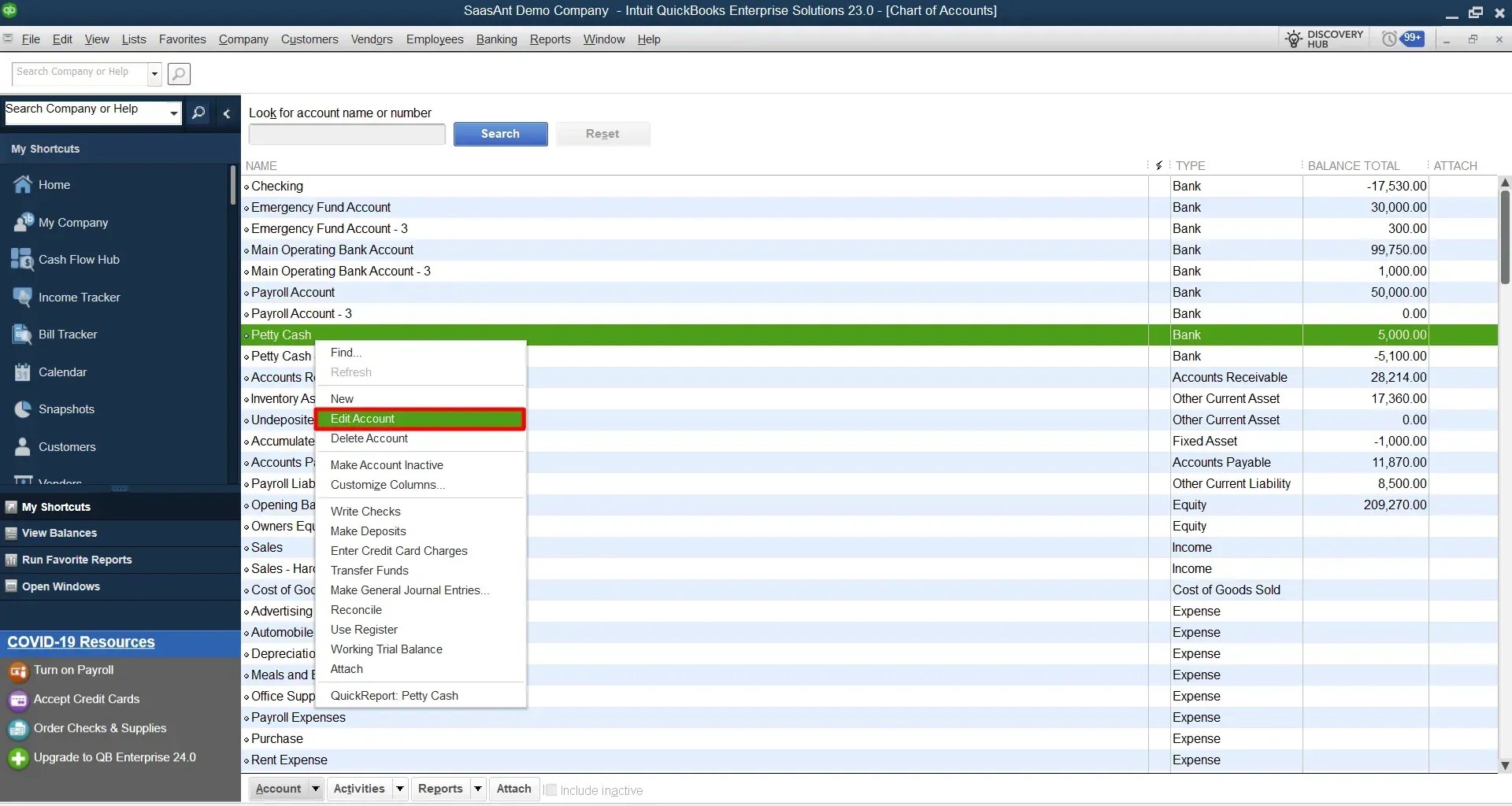Click the Accept Credit Cards icon
This screenshot has height=806, width=1512.
point(18,700)
